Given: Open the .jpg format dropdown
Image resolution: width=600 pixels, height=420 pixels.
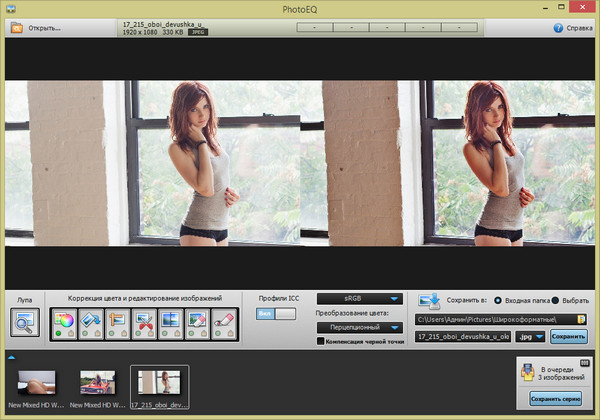Looking at the screenshot, I should click(x=532, y=337).
